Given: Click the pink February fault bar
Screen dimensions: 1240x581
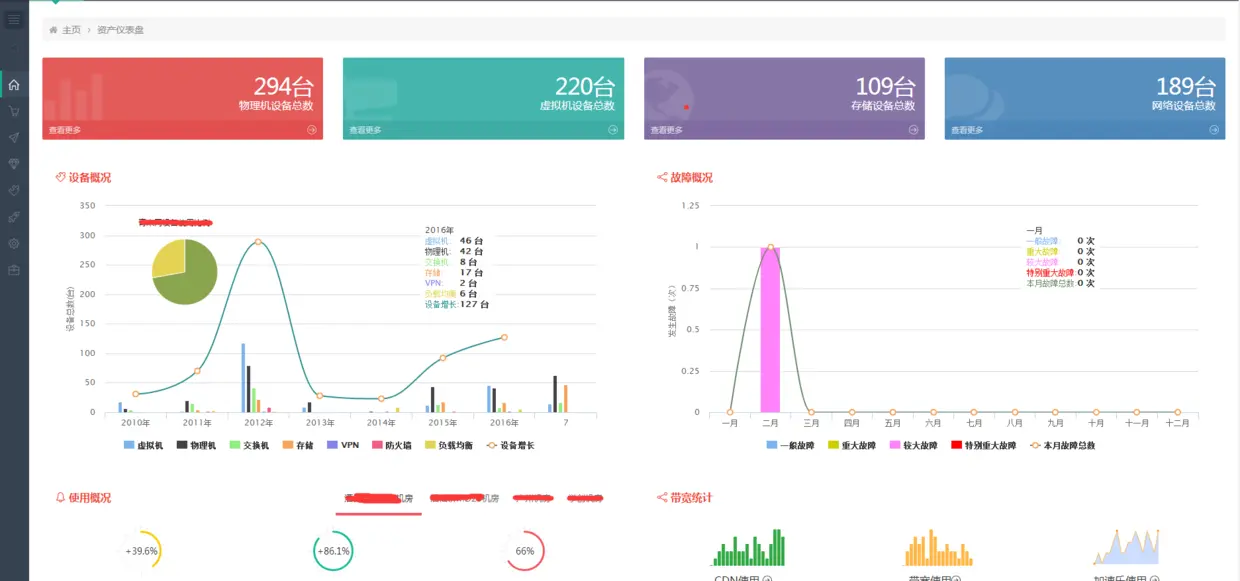Looking at the screenshot, I should (x=770, y=329).
